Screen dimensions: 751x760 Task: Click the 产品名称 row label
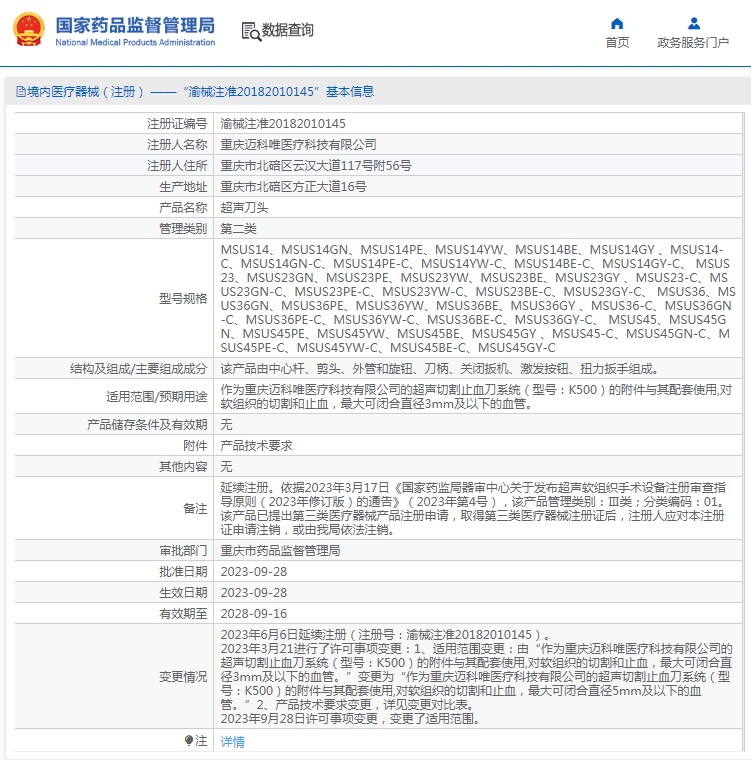[183, 207]
